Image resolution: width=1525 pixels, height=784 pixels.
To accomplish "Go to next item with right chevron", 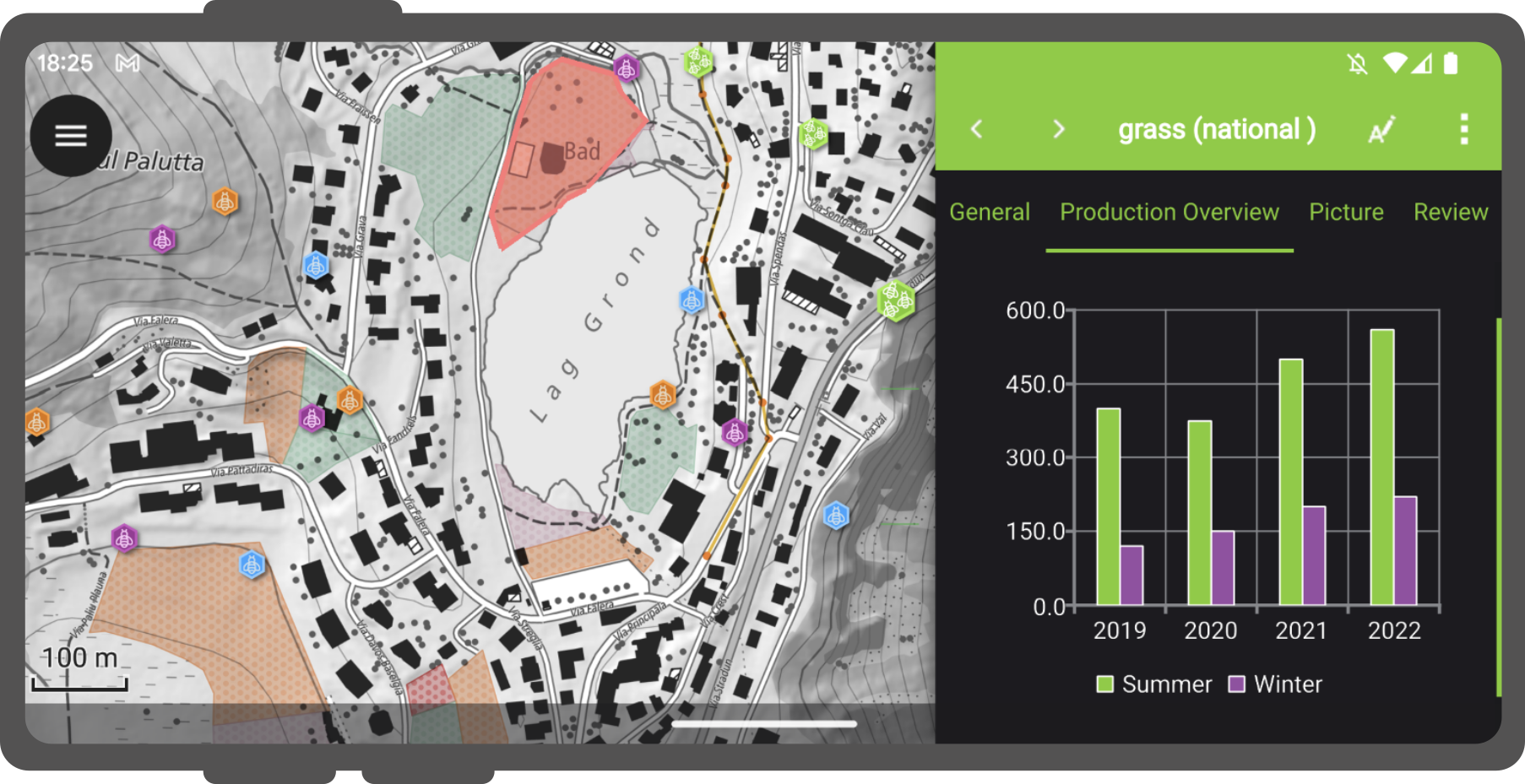I will coord(1058,129).
